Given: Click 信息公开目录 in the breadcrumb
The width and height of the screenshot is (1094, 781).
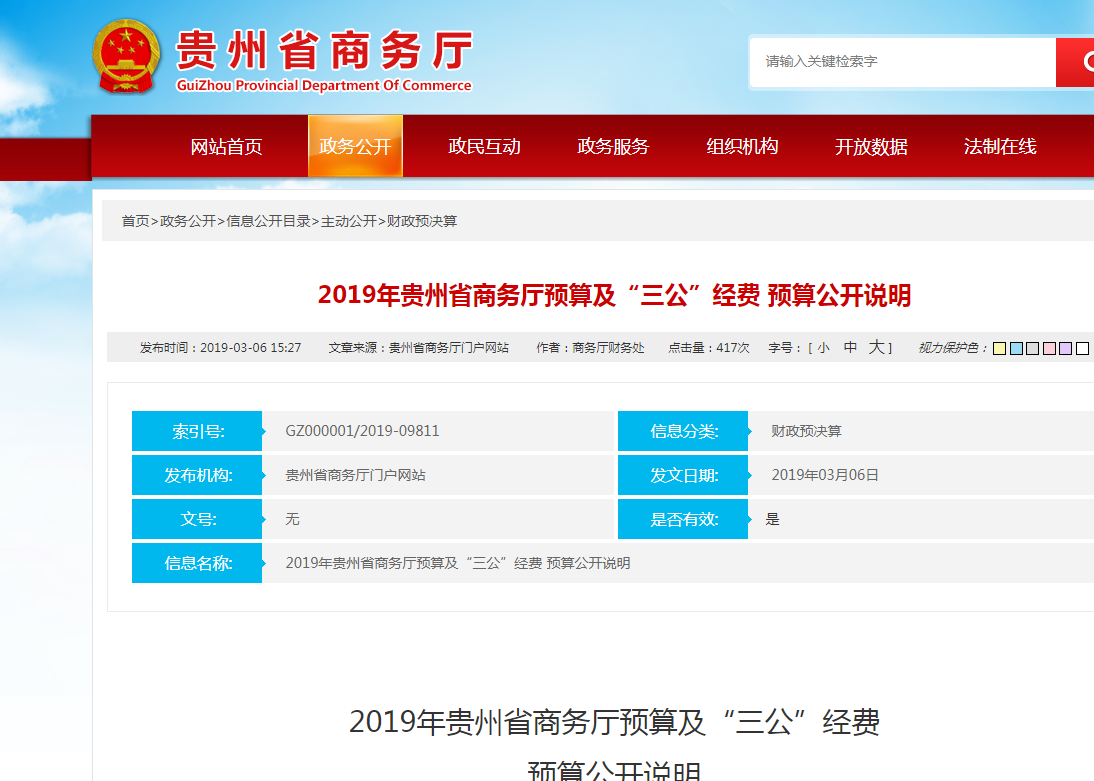Looking at the screenshot, I should tap(268, 221).
